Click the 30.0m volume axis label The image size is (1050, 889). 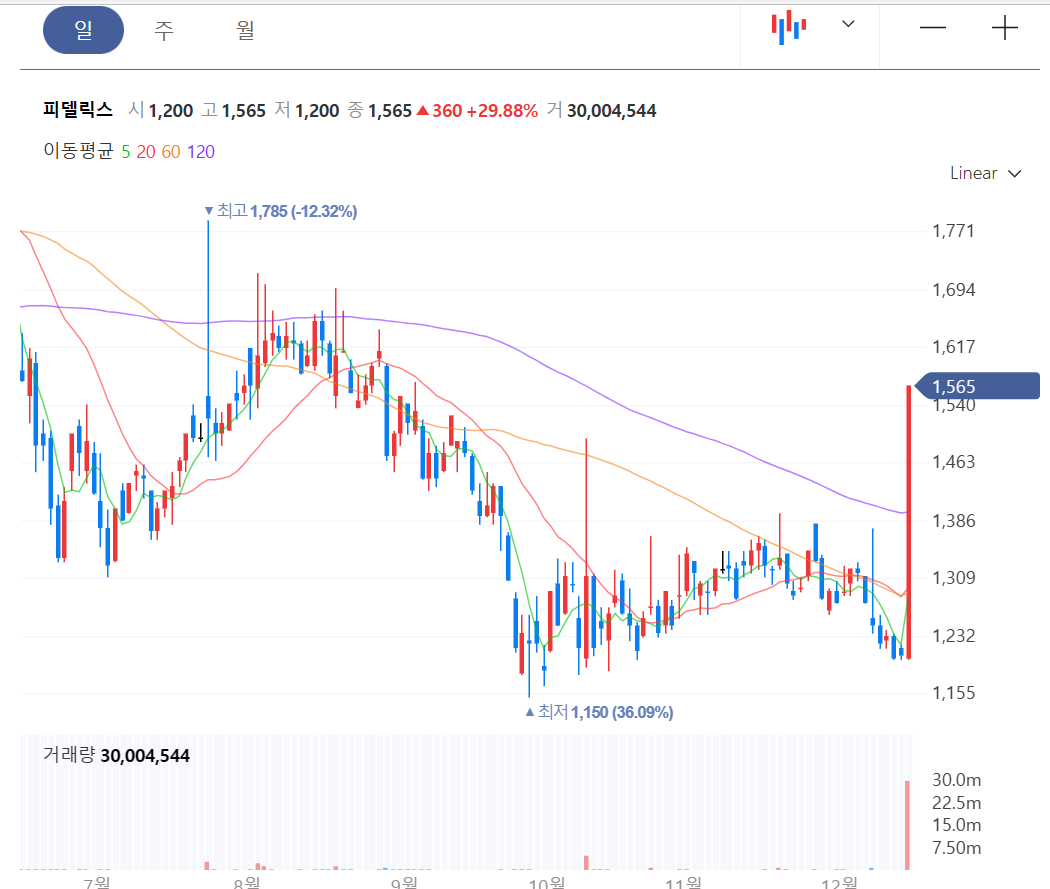956,781
